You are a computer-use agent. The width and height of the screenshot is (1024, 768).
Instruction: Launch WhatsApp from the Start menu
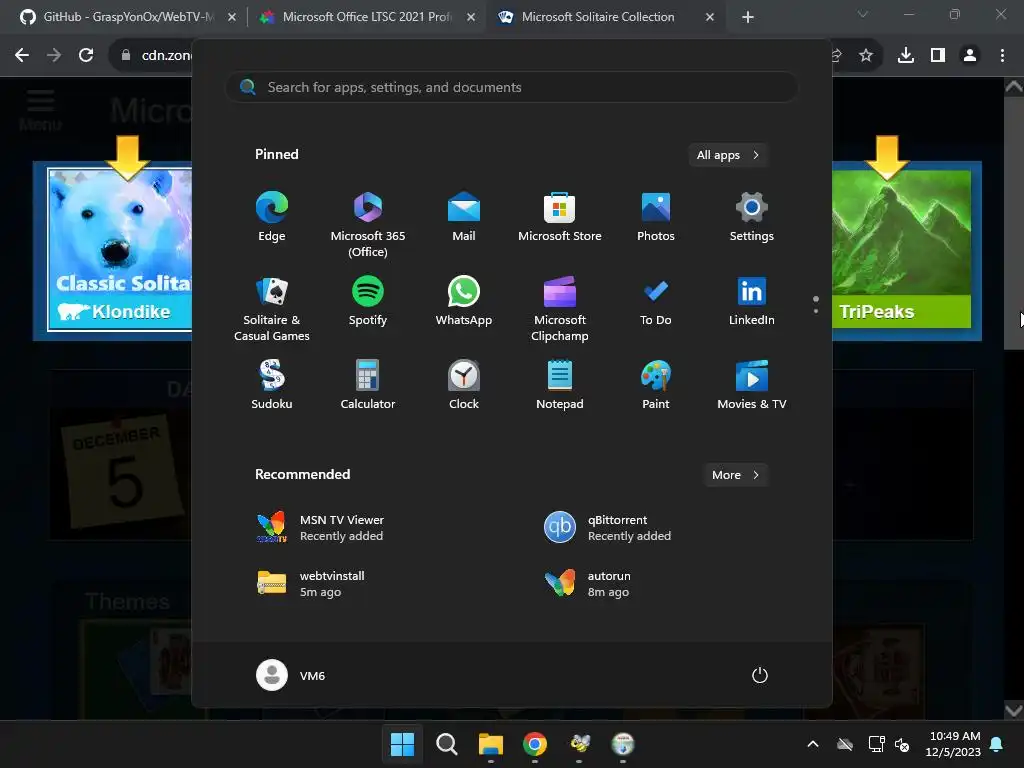pos(464,301)
